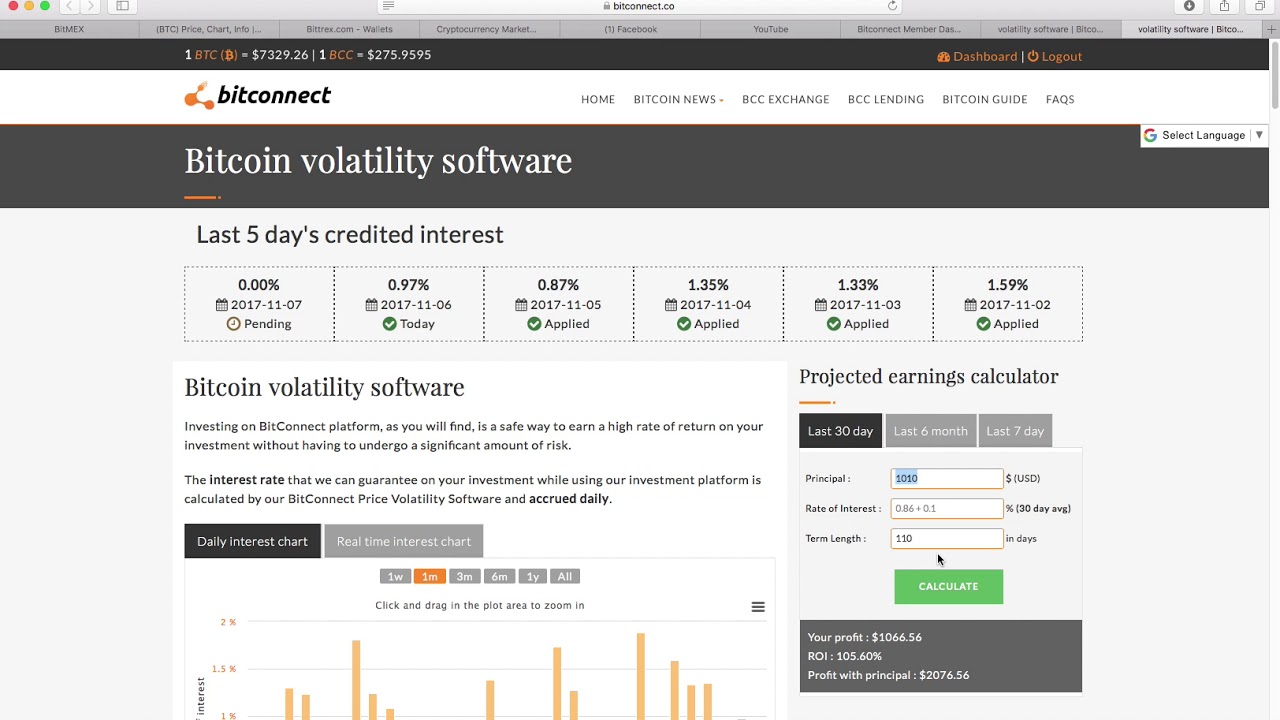This screenshot has height=720, width=1280.
Task: Set chart range to 6m
Action: pyautogui.click(x=499, y=576)
